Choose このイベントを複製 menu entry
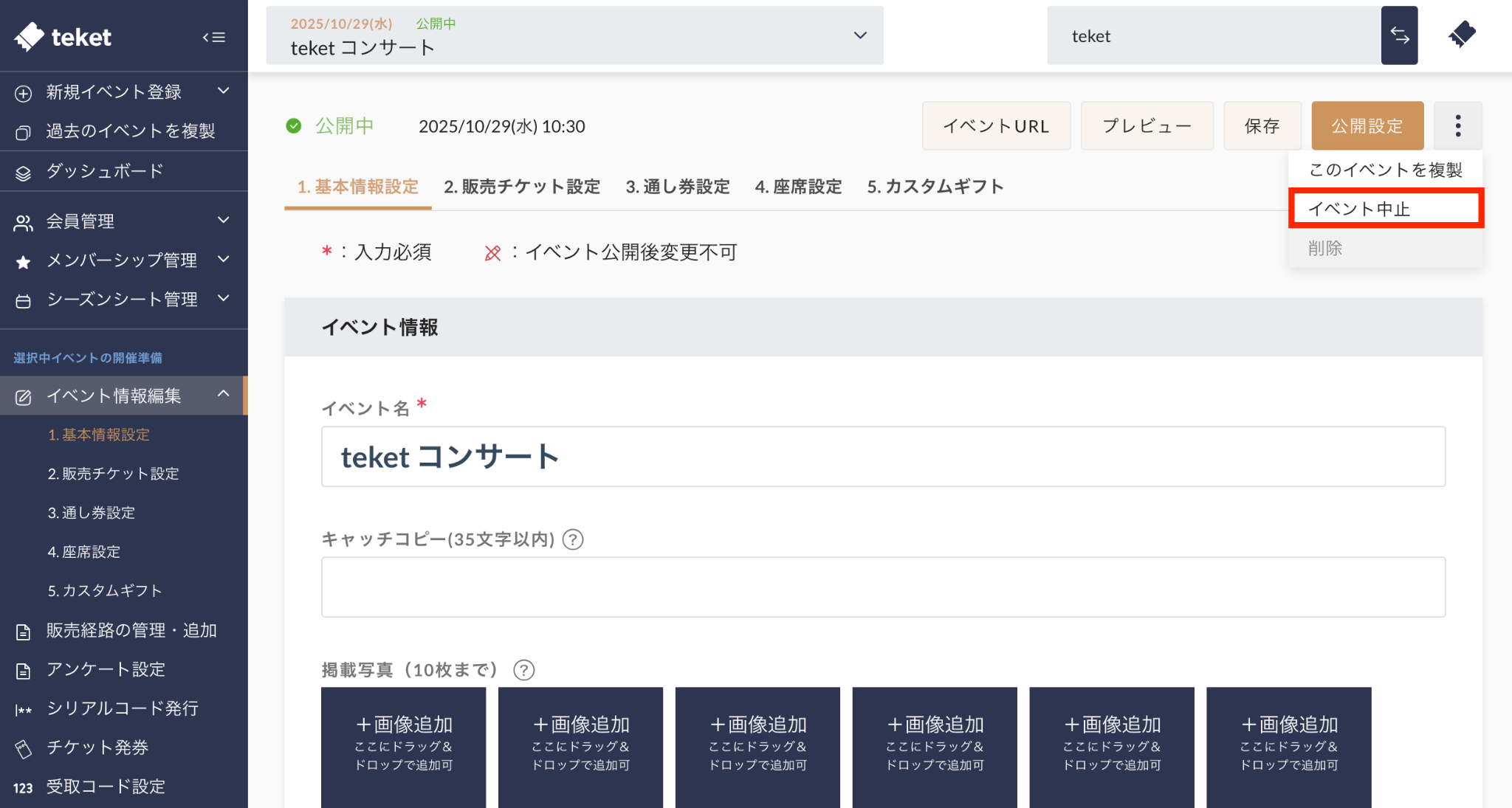 click(1385, 170)
